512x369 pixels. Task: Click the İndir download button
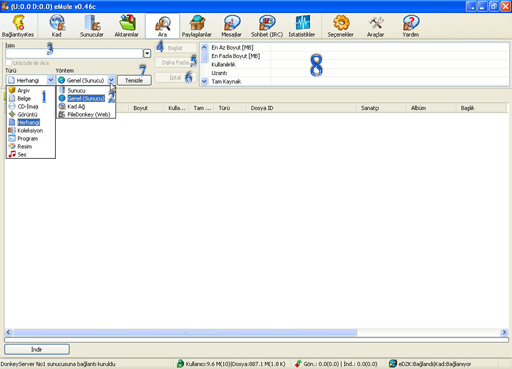[37, 349]
